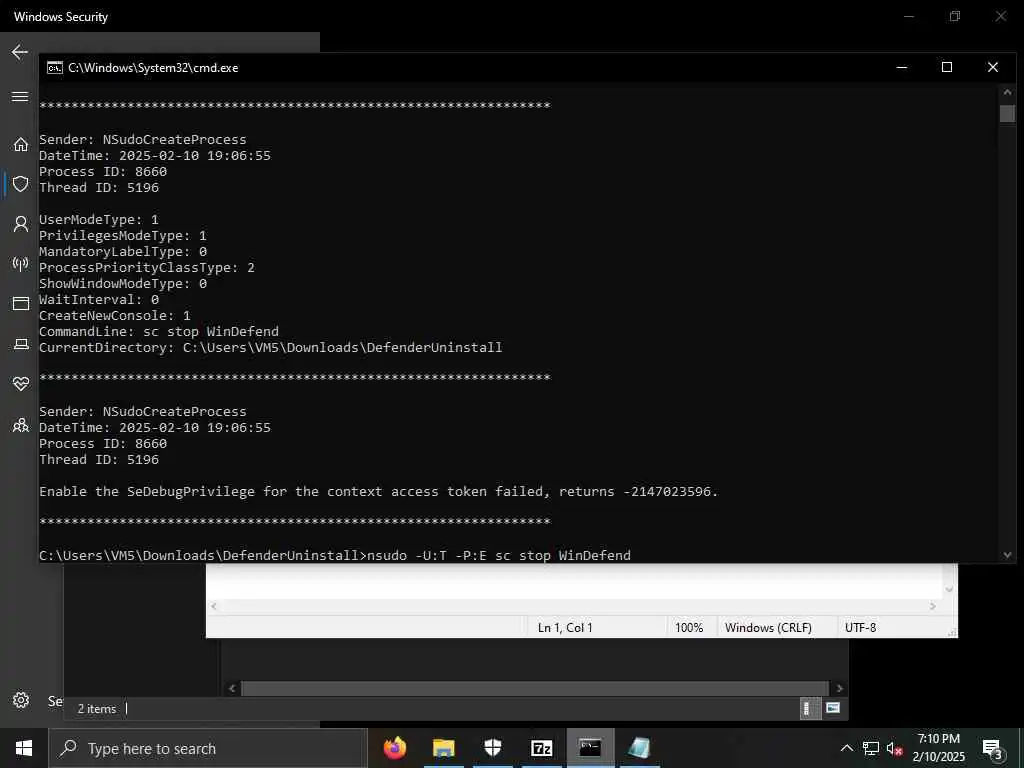The height and width of the screenshot is (768, 1024).
Task: Click the cmd vertical scrollbar thumb
Action: [x=1007, y=113]
